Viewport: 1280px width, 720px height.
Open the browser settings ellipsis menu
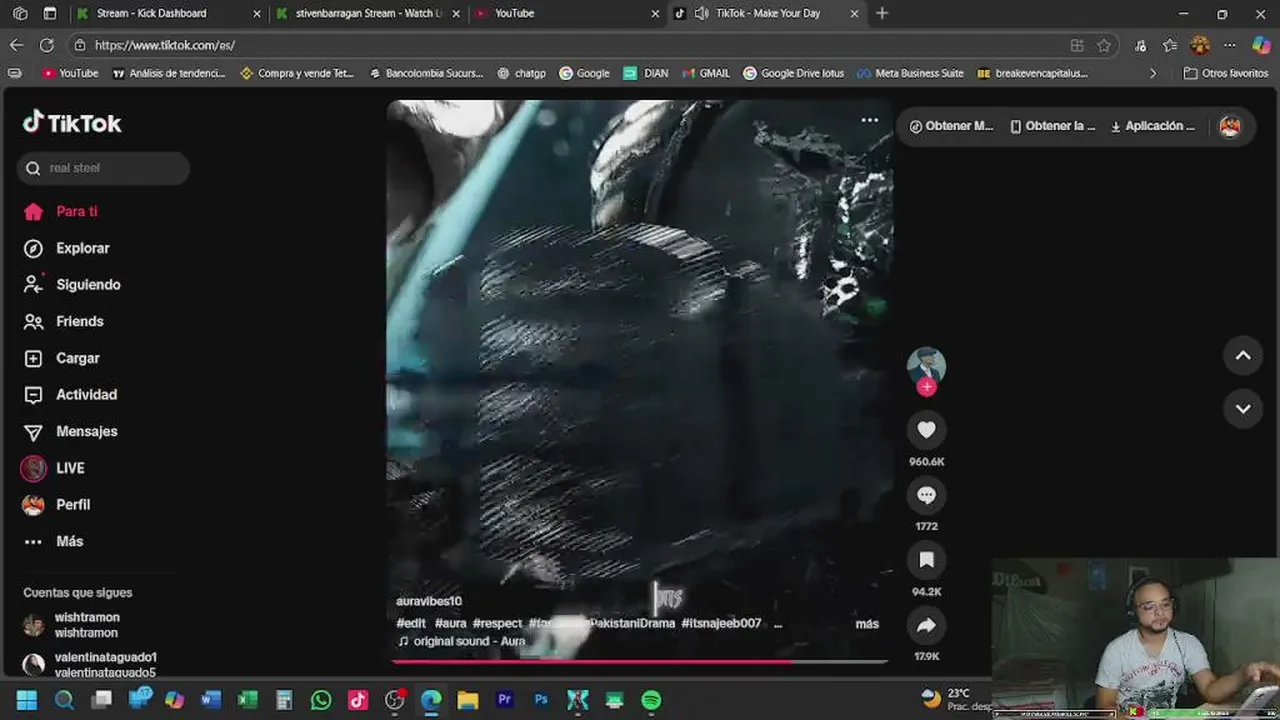[1230, 45]
